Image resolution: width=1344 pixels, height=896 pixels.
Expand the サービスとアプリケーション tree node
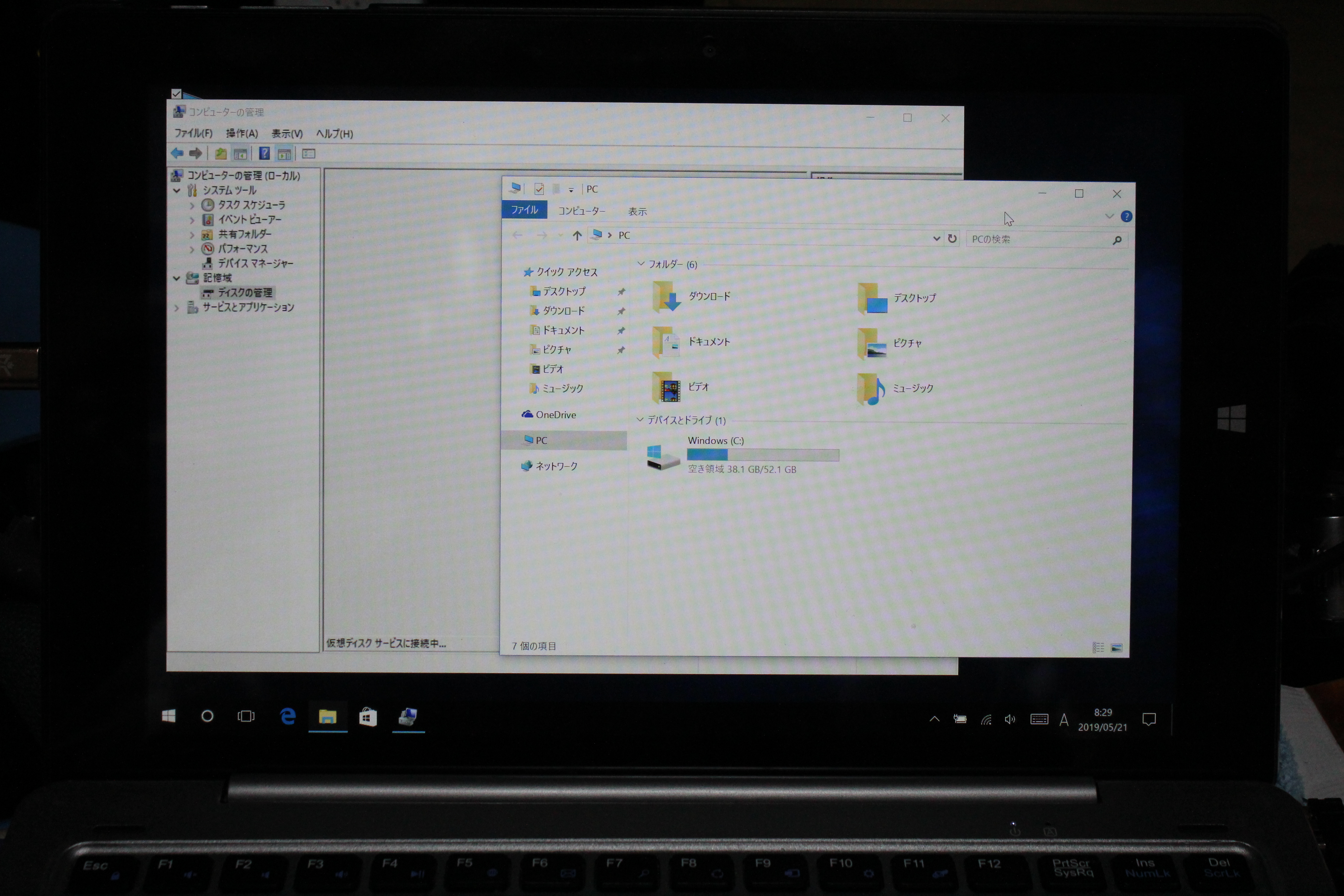(177, 307)
